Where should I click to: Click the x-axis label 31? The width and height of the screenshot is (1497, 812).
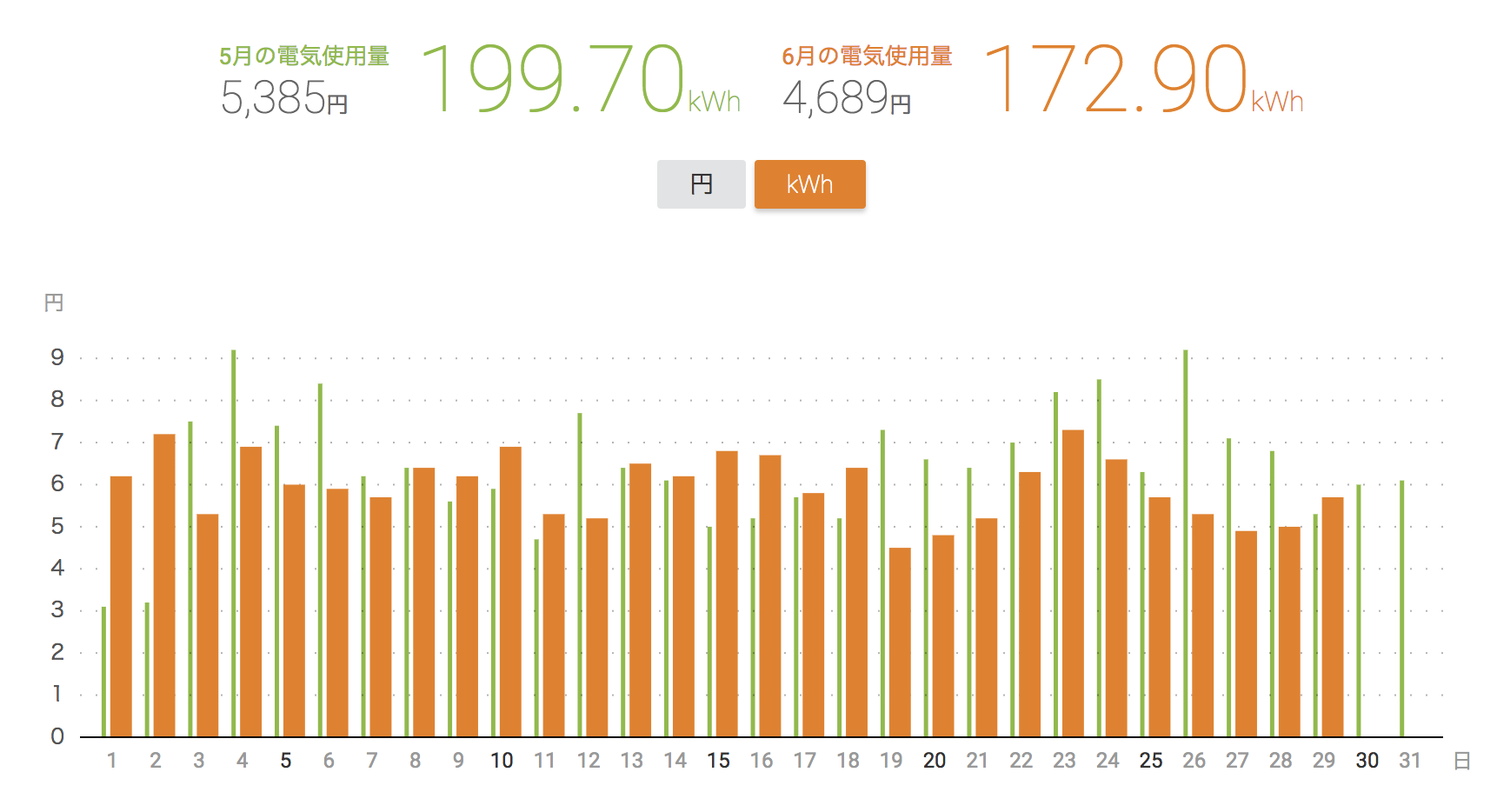[1410, 761]
